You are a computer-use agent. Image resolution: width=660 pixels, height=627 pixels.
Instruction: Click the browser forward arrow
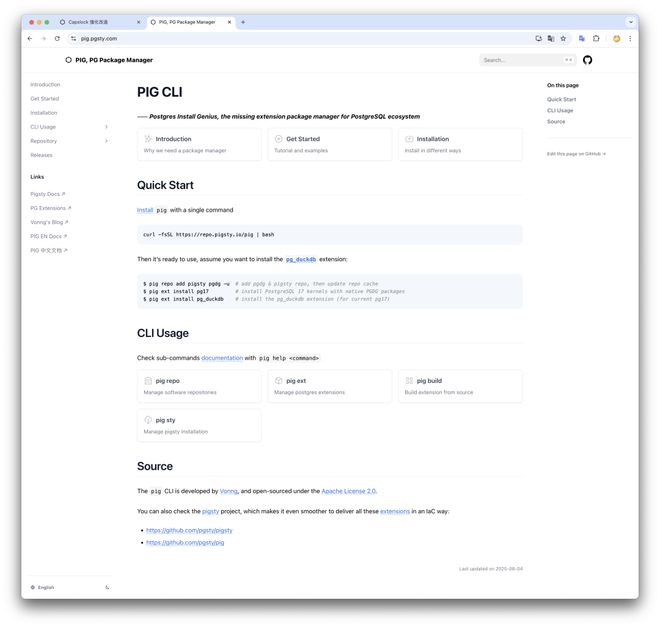(43, 38)
